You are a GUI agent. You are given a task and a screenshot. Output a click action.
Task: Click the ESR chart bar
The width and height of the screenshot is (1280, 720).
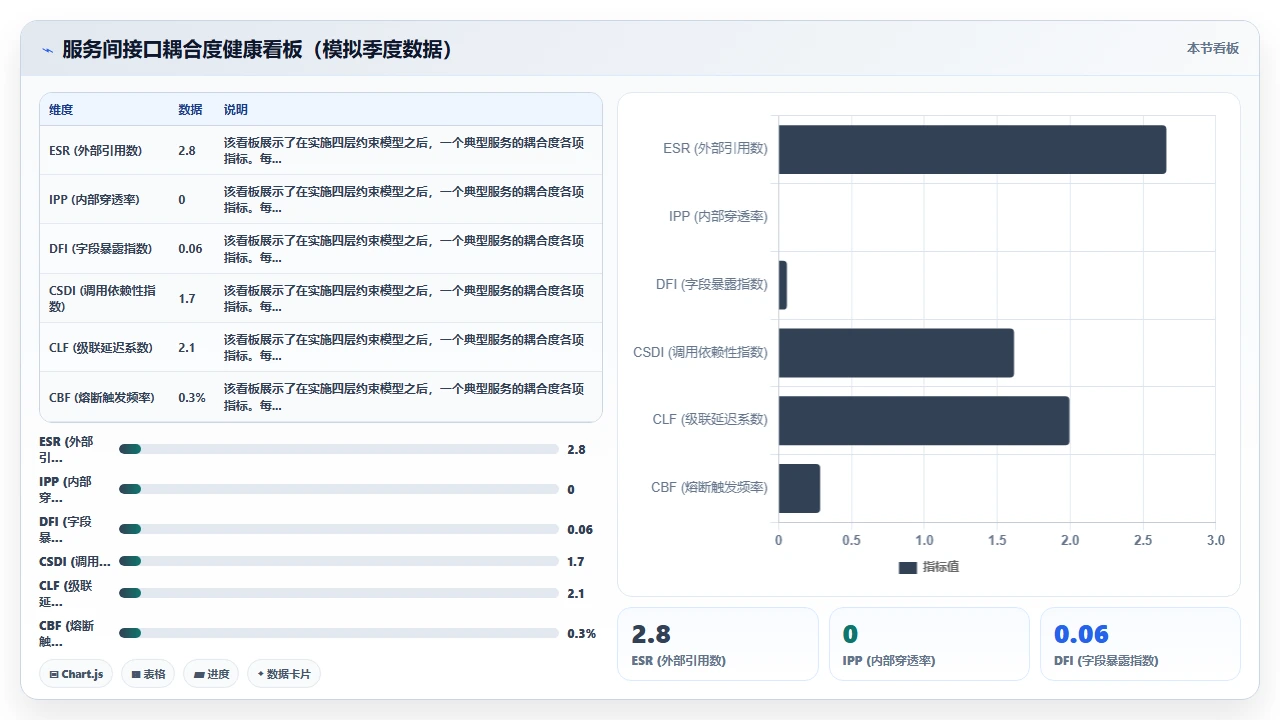pyautogui.click(x=972, y=149)
